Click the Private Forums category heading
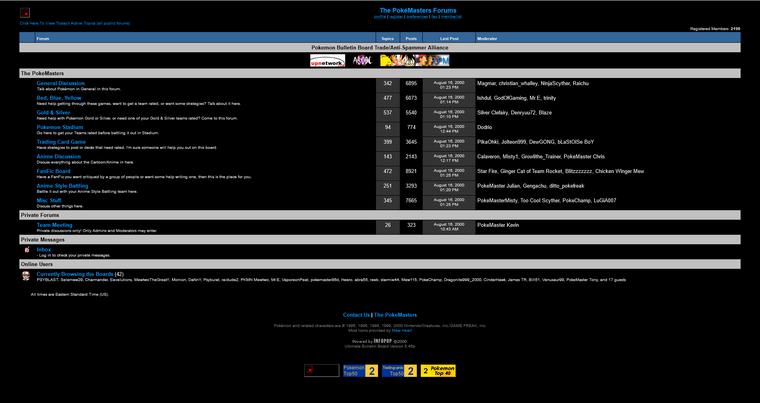 point(40,215)
